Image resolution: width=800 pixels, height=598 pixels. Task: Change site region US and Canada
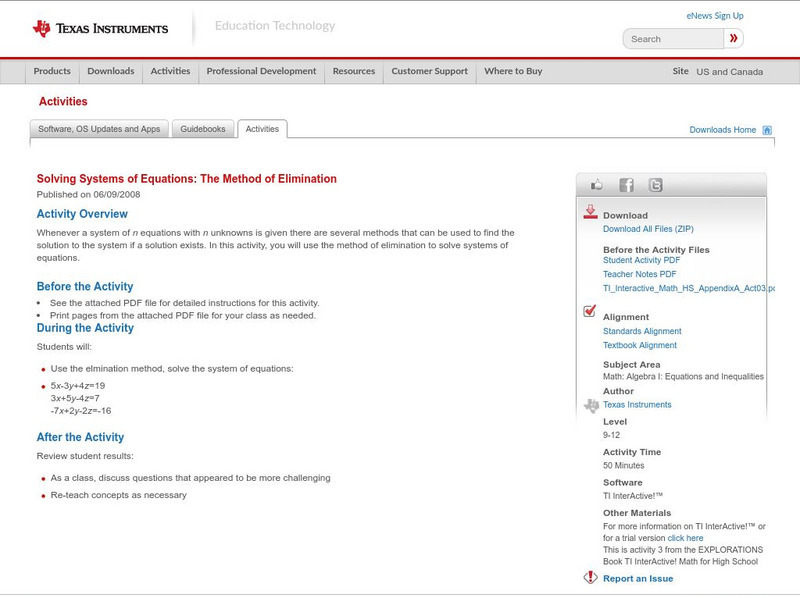coord(730,72)
